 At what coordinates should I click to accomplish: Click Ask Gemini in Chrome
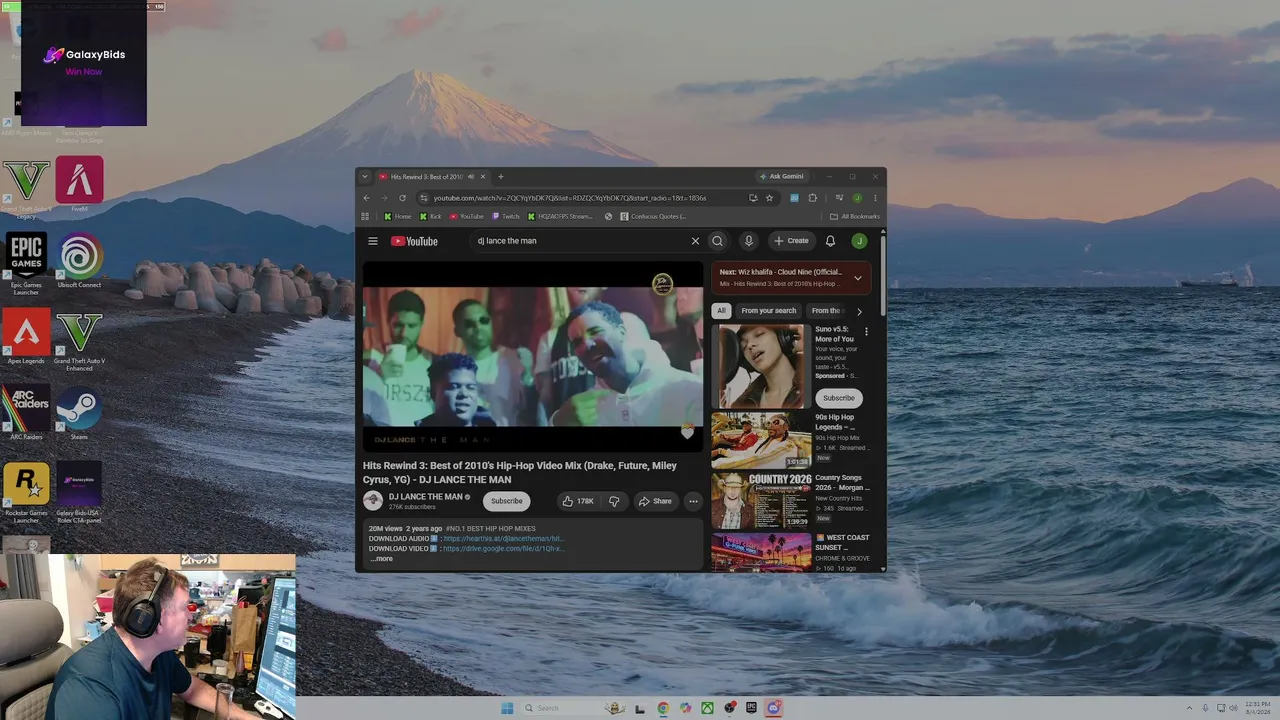781,177
